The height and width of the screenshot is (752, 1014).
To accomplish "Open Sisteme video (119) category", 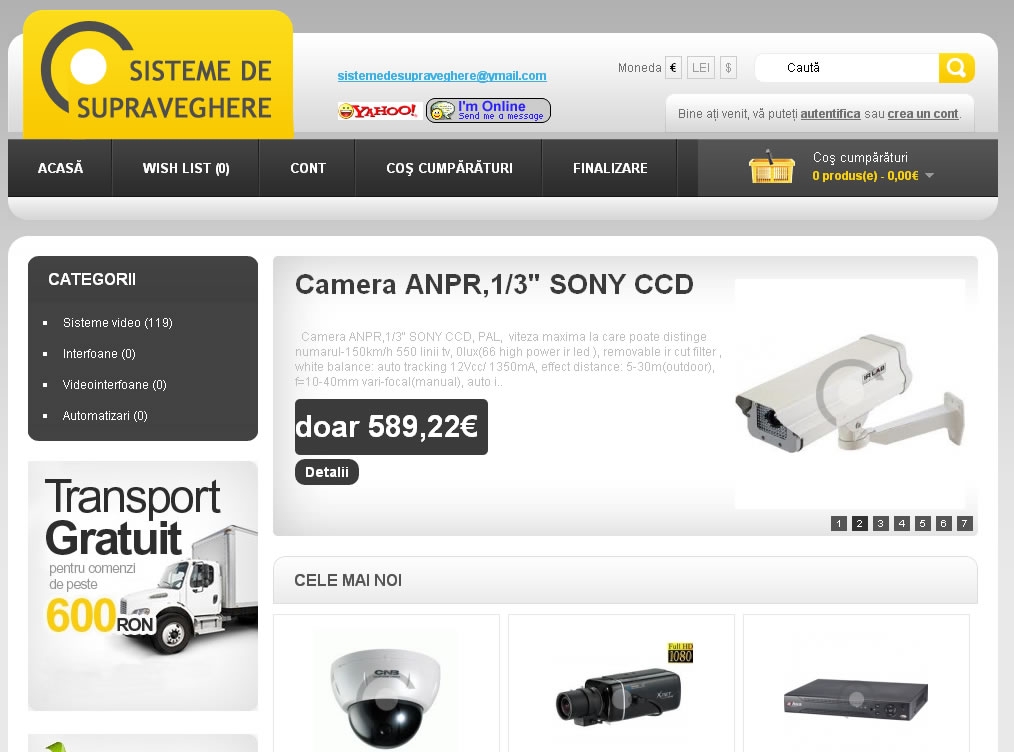I will (x=118, y=323).
